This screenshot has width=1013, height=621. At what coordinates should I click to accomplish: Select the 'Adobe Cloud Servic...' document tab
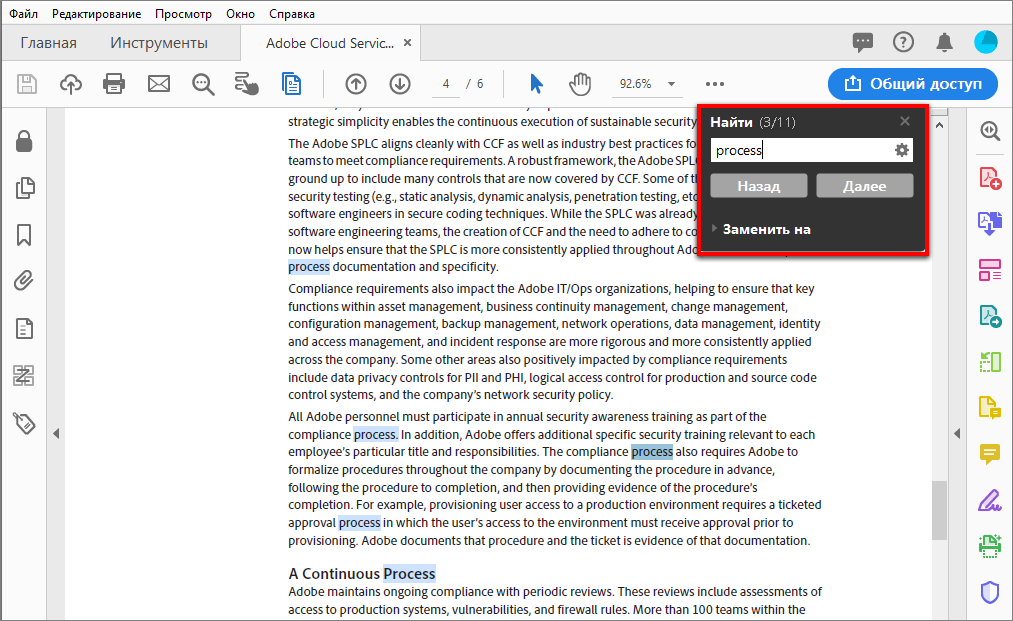pos(329,43)
